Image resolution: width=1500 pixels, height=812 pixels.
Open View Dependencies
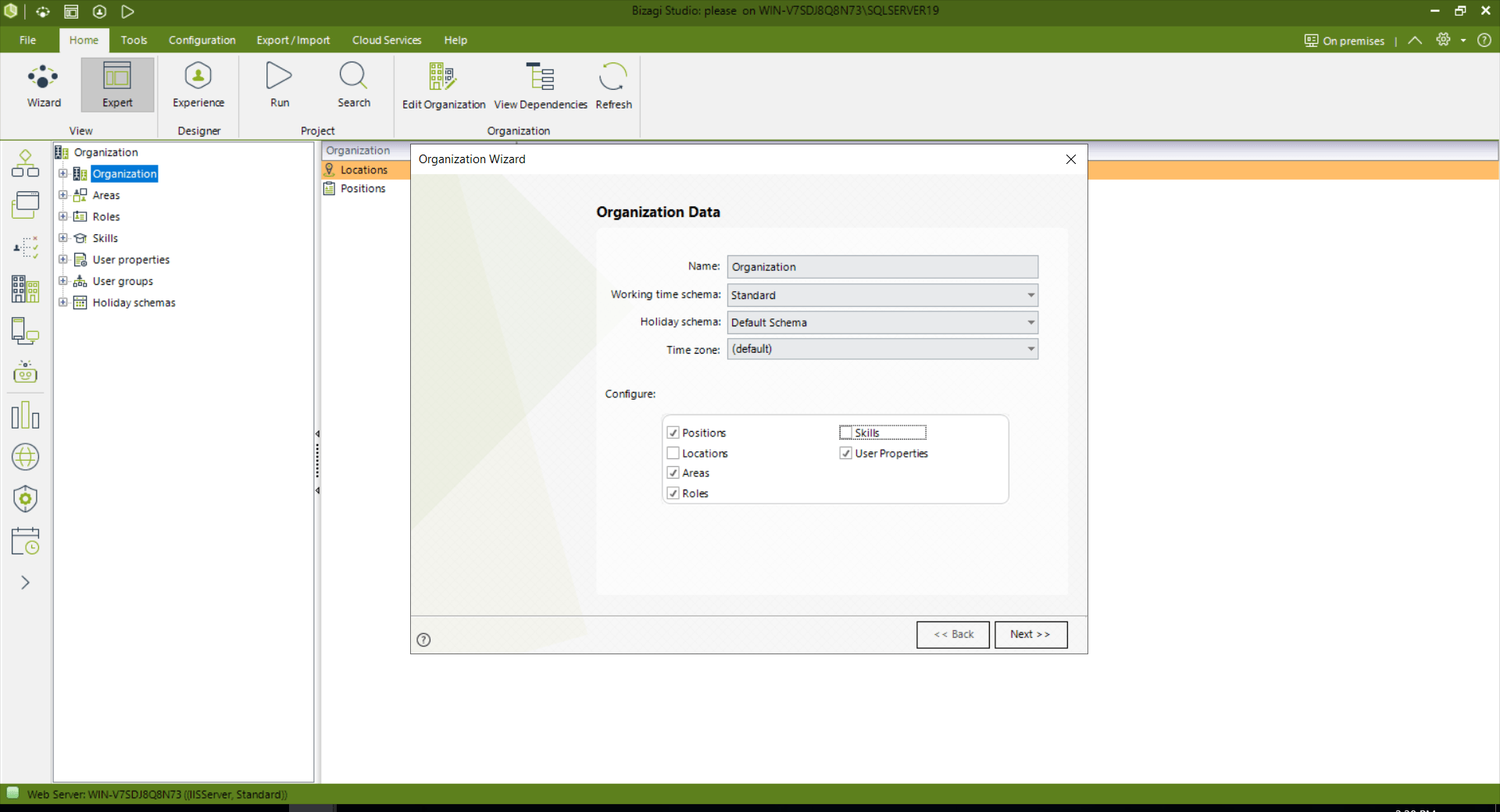540,87
